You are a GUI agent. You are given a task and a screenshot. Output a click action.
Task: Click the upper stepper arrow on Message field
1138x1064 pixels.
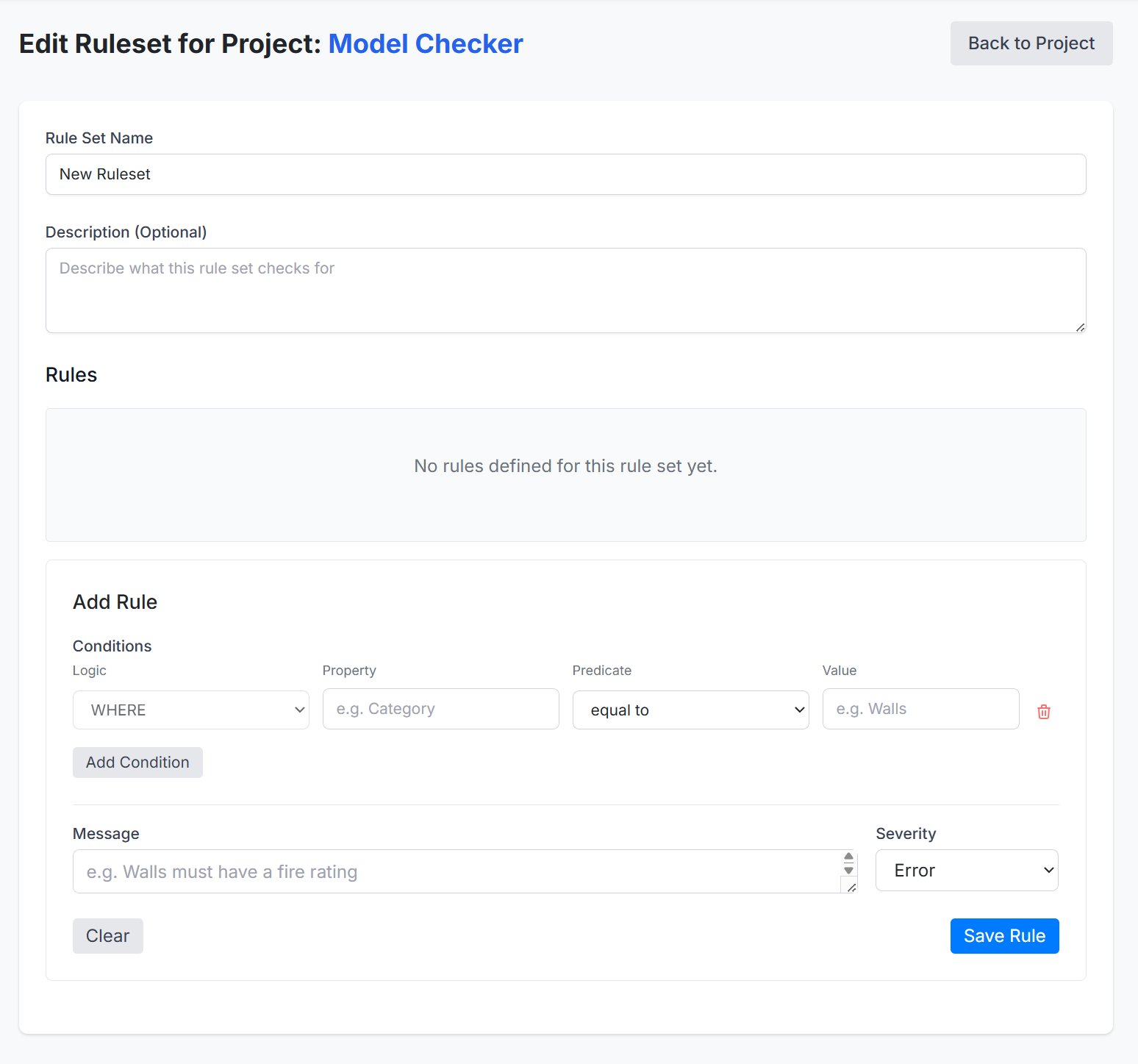pos(848,857)
